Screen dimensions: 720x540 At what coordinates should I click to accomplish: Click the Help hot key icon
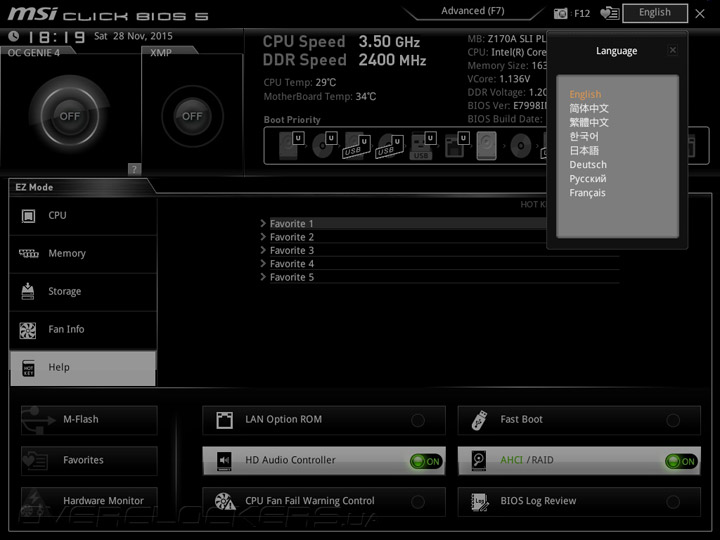click(28, 368)
